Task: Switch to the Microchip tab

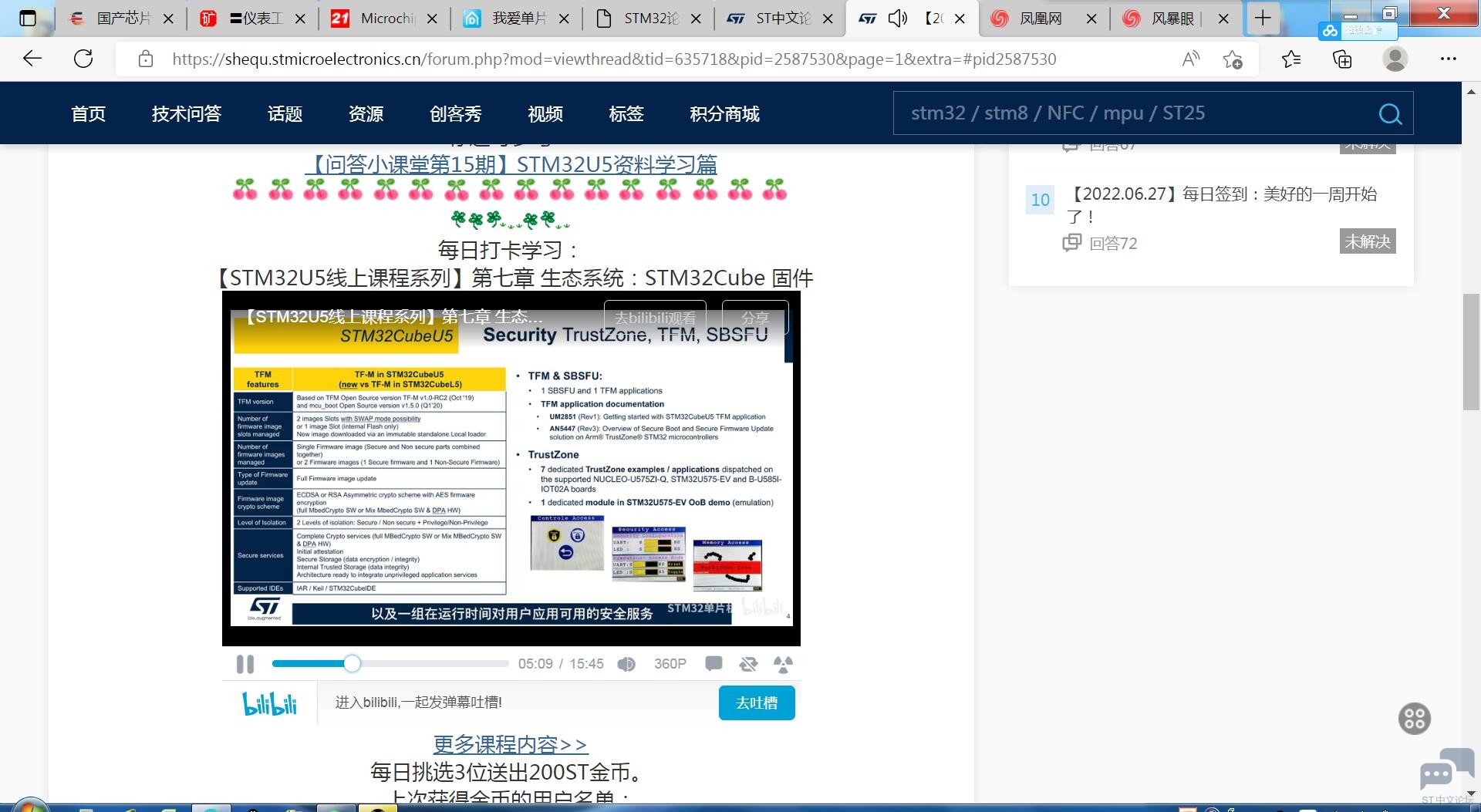Action: [385, 19]
